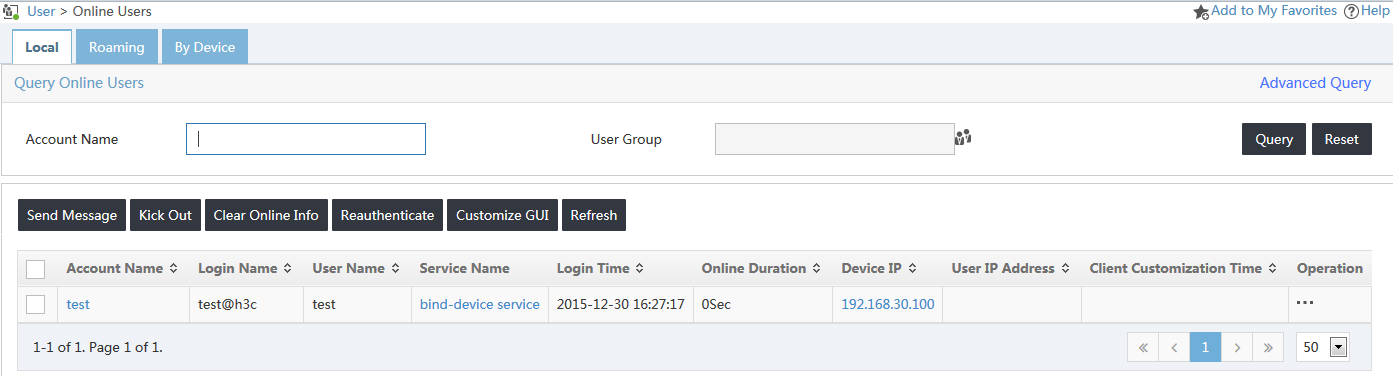This screenshot has width=1393, height=376.
Task: Sort by Account Name column arrows
Action: pos(173,268)
